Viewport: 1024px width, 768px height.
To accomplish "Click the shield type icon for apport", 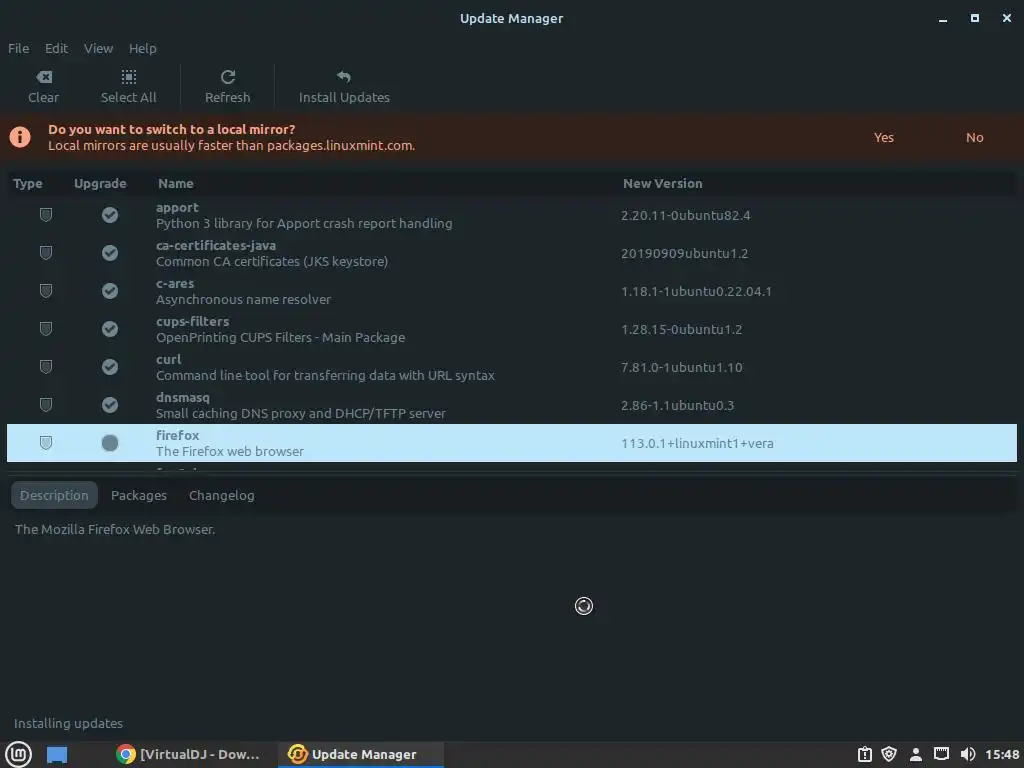I will pos(46,215).
